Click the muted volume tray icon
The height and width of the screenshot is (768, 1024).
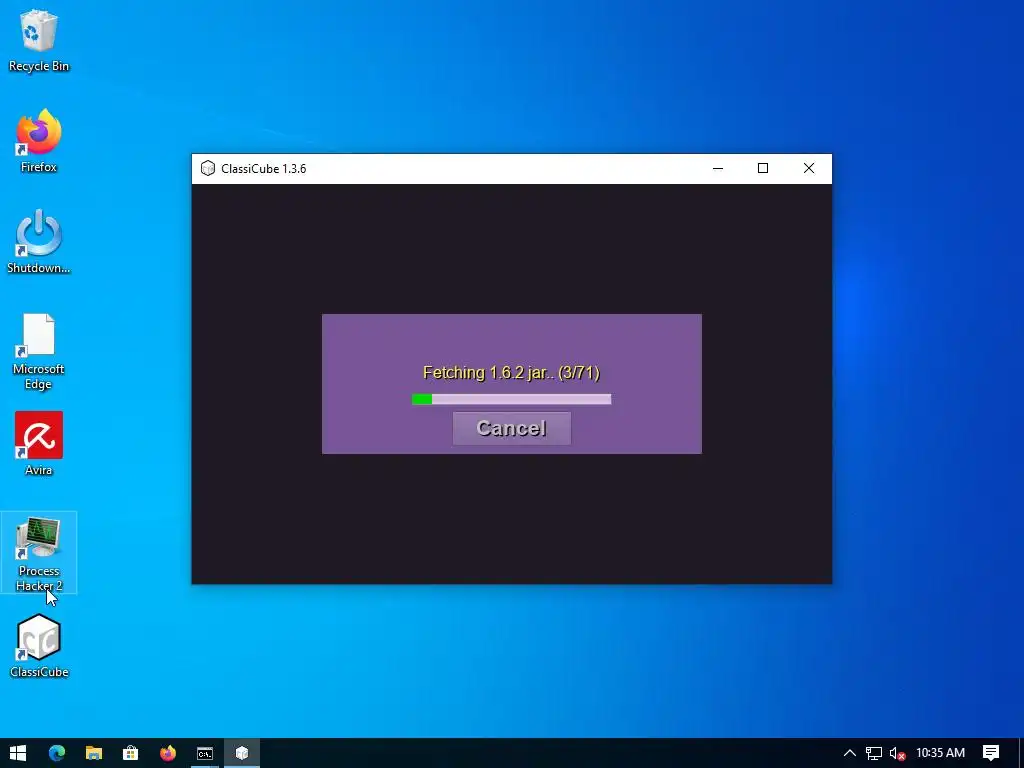pyautogui.click(x=898, y=753)
